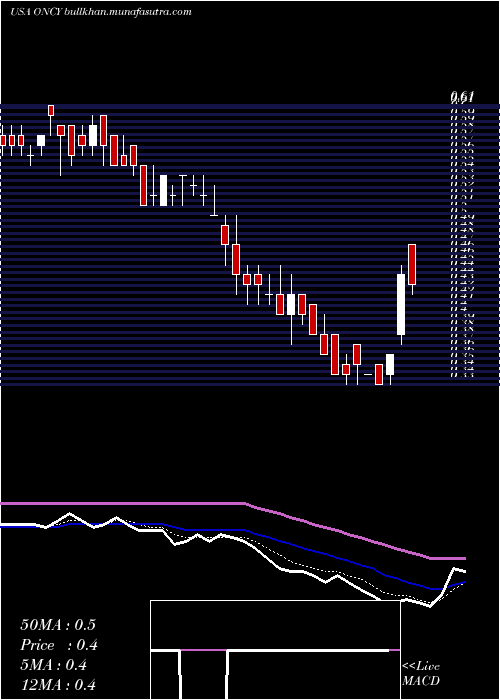
Task: Click the USA ONCY bullkhan.munafasutra.com title text
Action: pyautogui.click(x=101, y=12)
